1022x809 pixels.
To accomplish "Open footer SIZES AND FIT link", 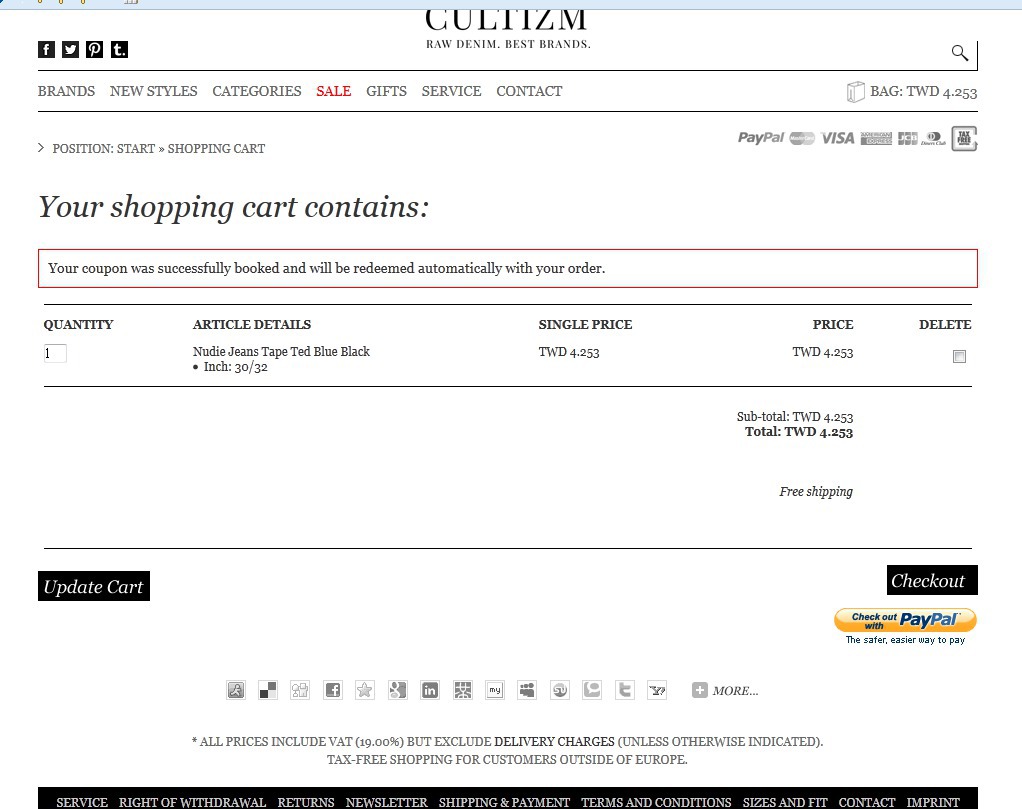I will [785, 802].
